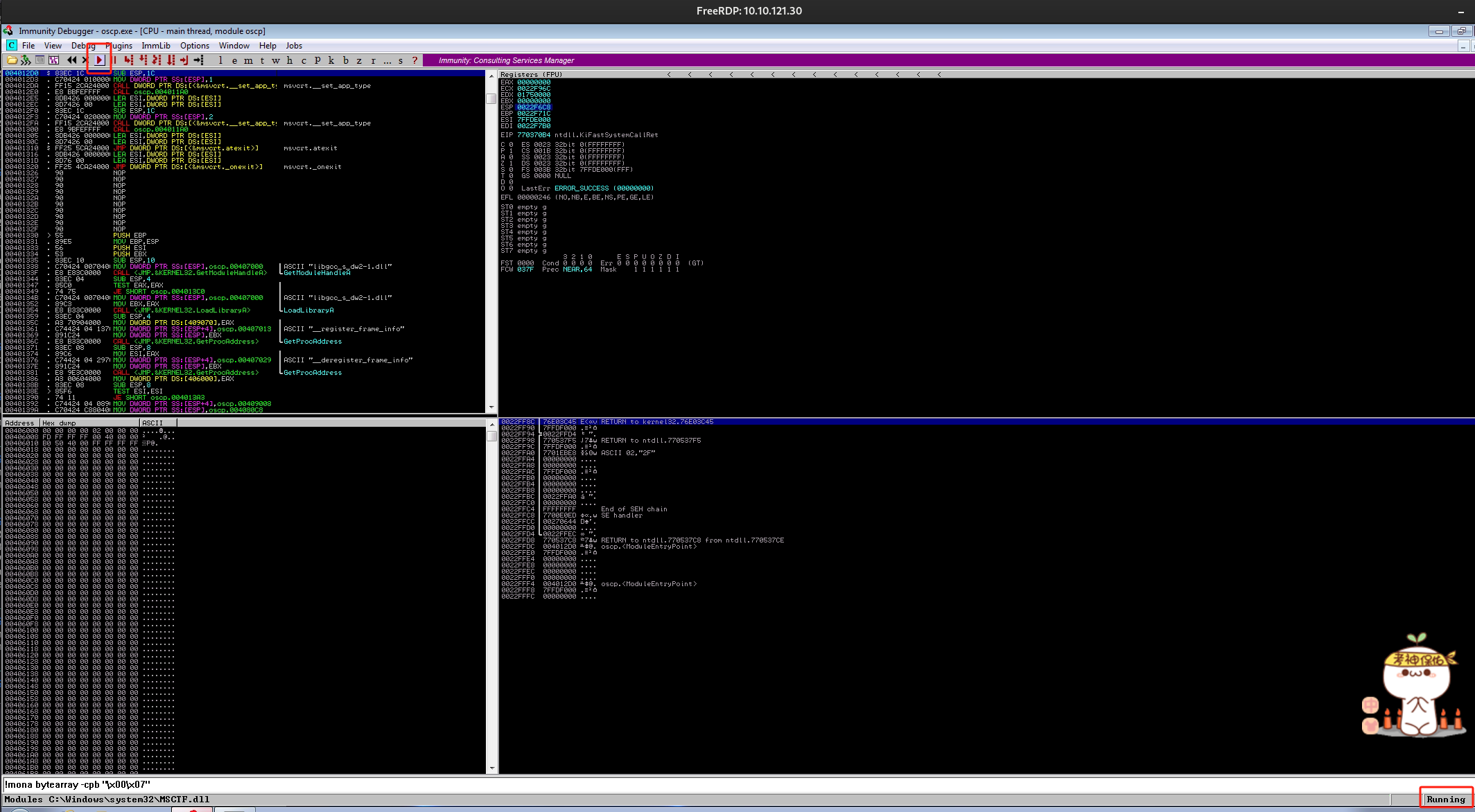Select the EAX register value 00000000
The image size is (1475, 812).
click(534, 82)
